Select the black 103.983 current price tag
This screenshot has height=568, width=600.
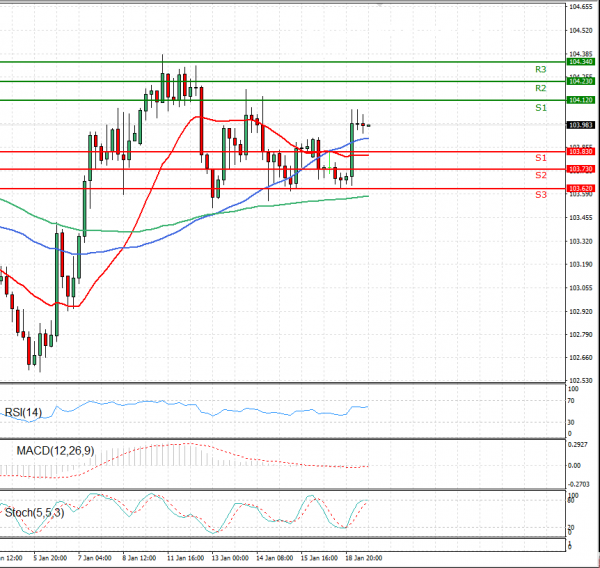click(581, 125)
